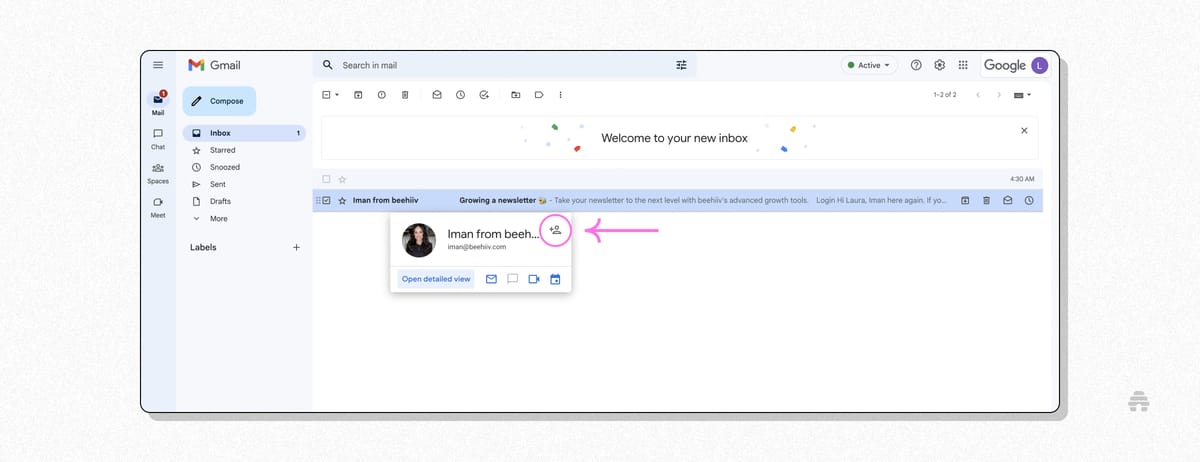Open the select dropdown arrow in toolbar

(337, 95)
